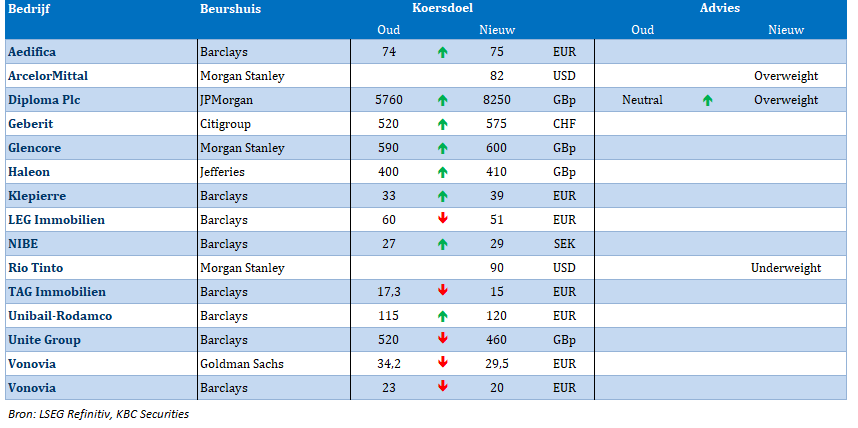Screen dimensions: 858x428
Task: Select the Nieuw subheader under Koersdoel
Action: coord(497,30)
